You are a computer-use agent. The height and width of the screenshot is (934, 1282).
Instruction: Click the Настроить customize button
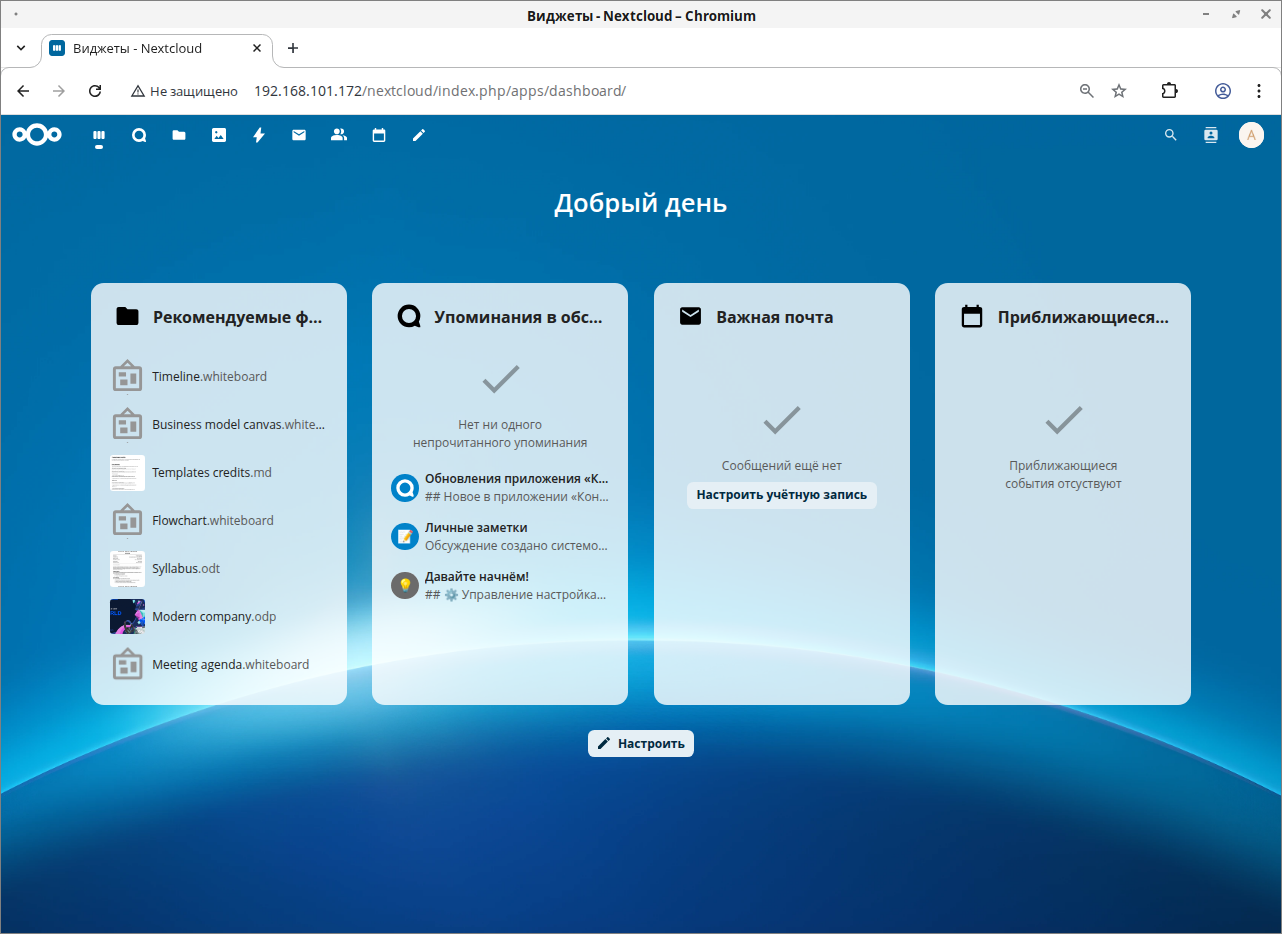coord(641,744)
